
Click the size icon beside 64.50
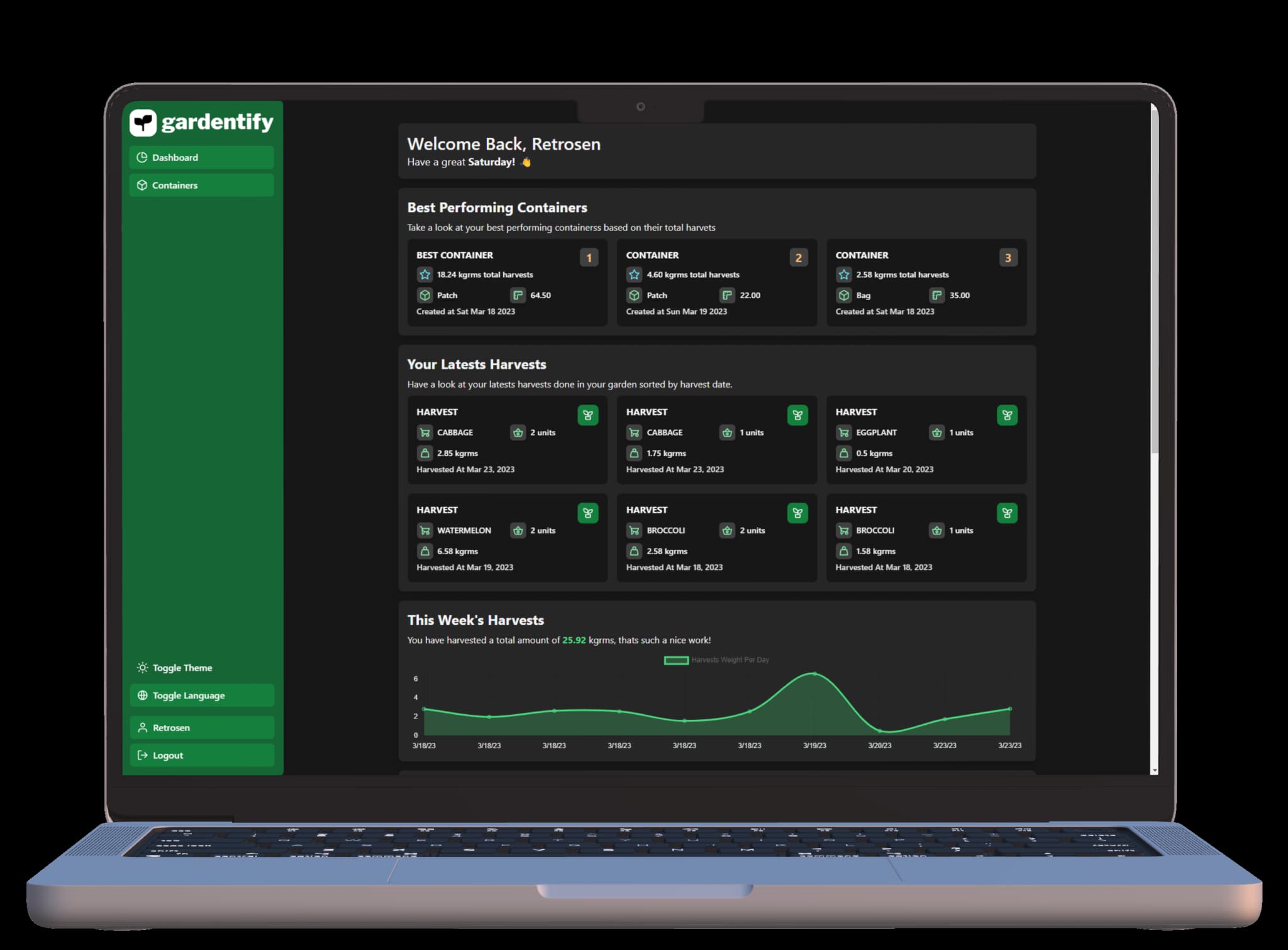click(x=518, y=295)
